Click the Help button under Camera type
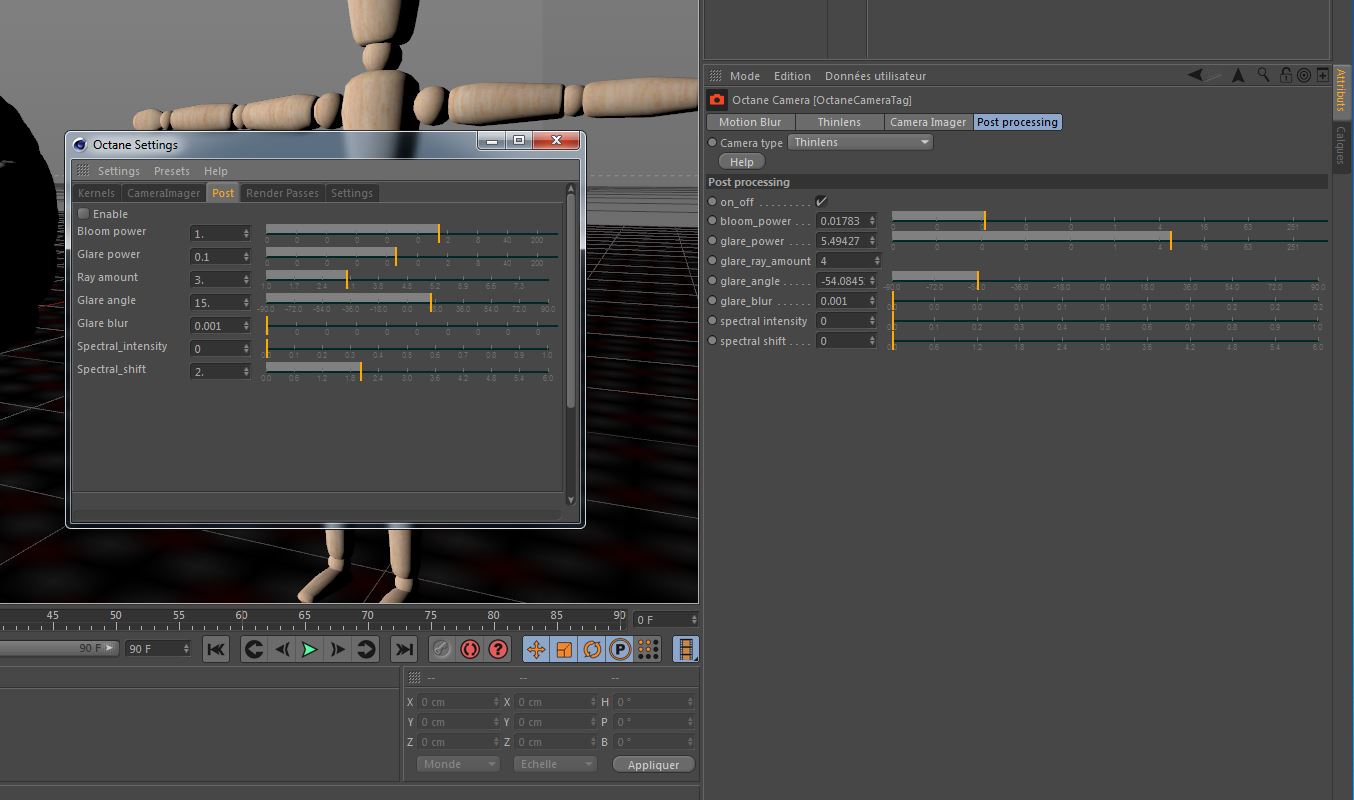1354x800 pixels. (741, 162)
